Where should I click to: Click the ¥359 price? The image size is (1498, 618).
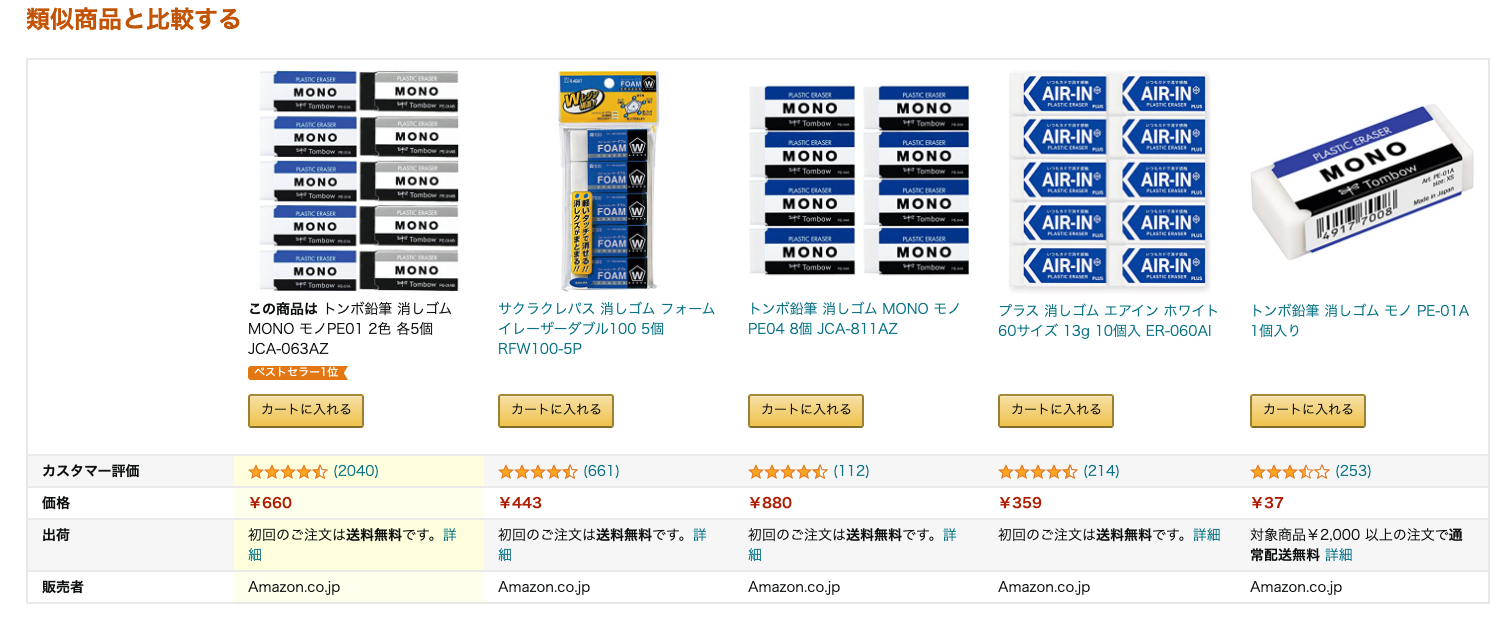click(1020, 503)
